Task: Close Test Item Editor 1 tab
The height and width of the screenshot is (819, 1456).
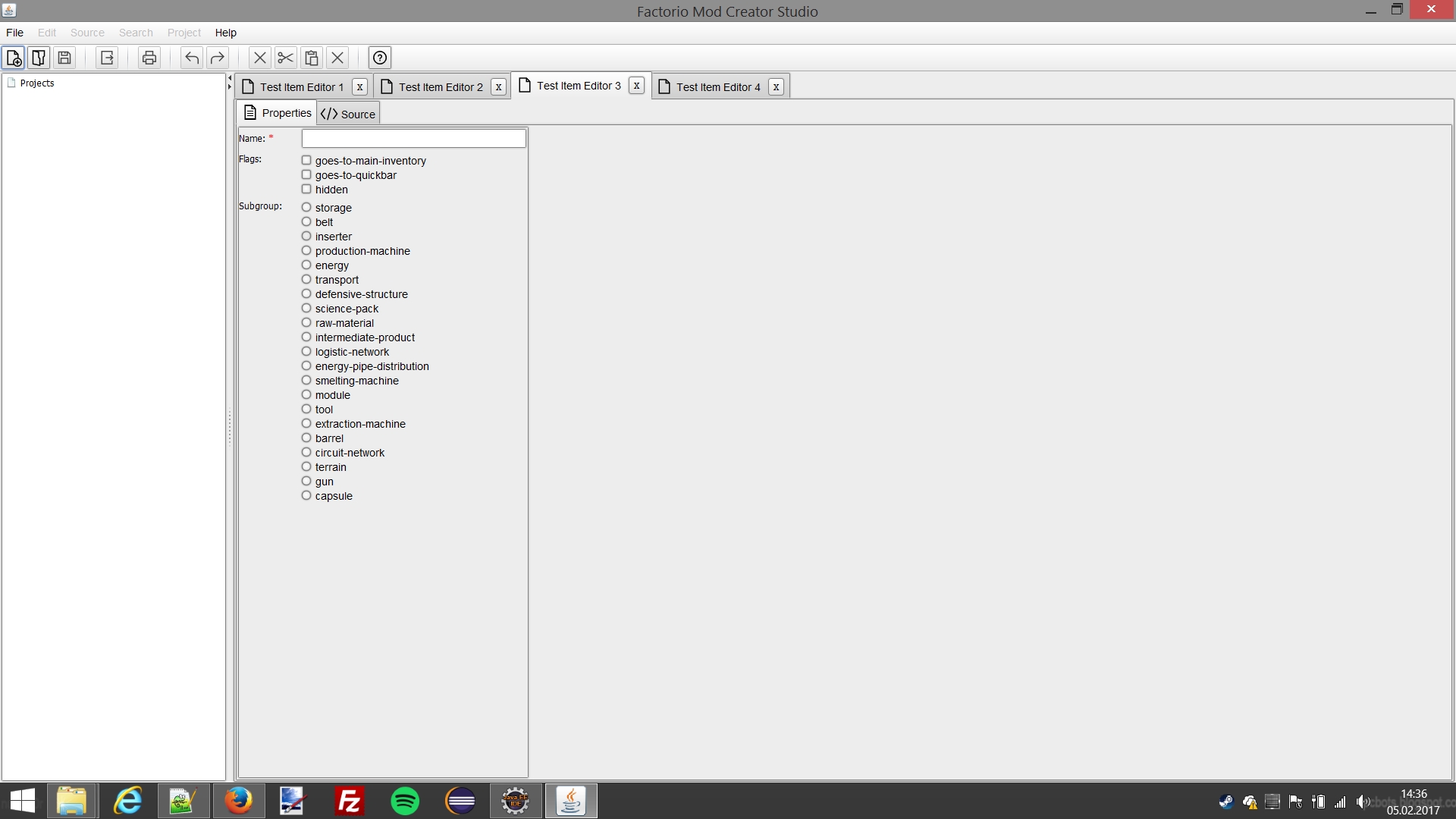Action: click(359, 87)
